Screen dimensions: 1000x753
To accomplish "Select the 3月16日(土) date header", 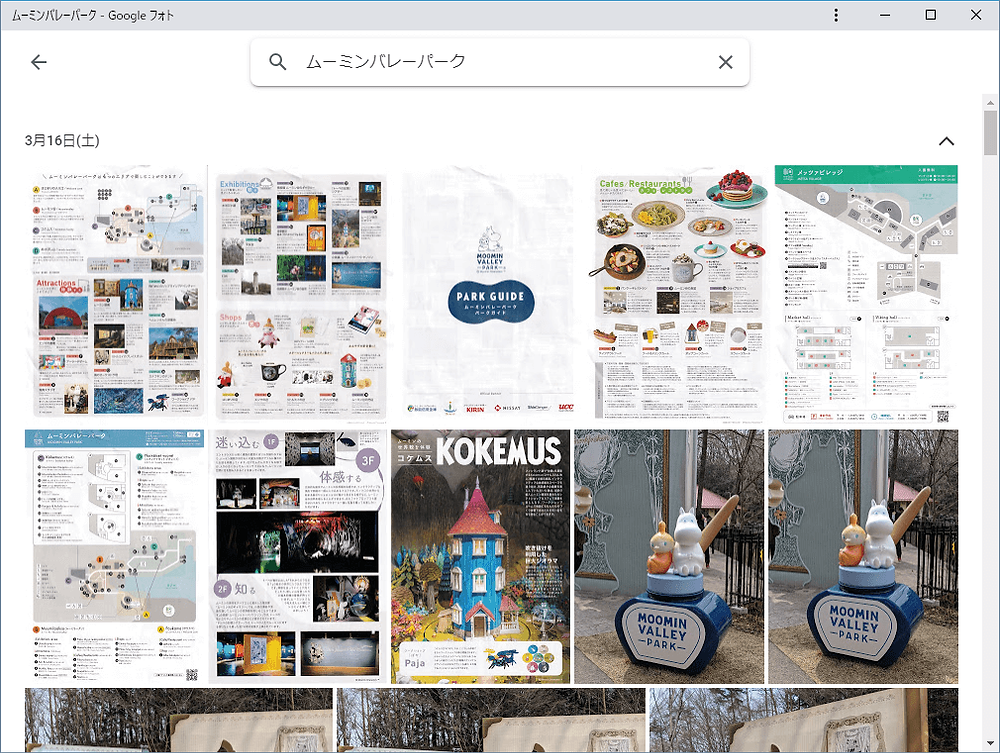I will [x=62, y=140].
